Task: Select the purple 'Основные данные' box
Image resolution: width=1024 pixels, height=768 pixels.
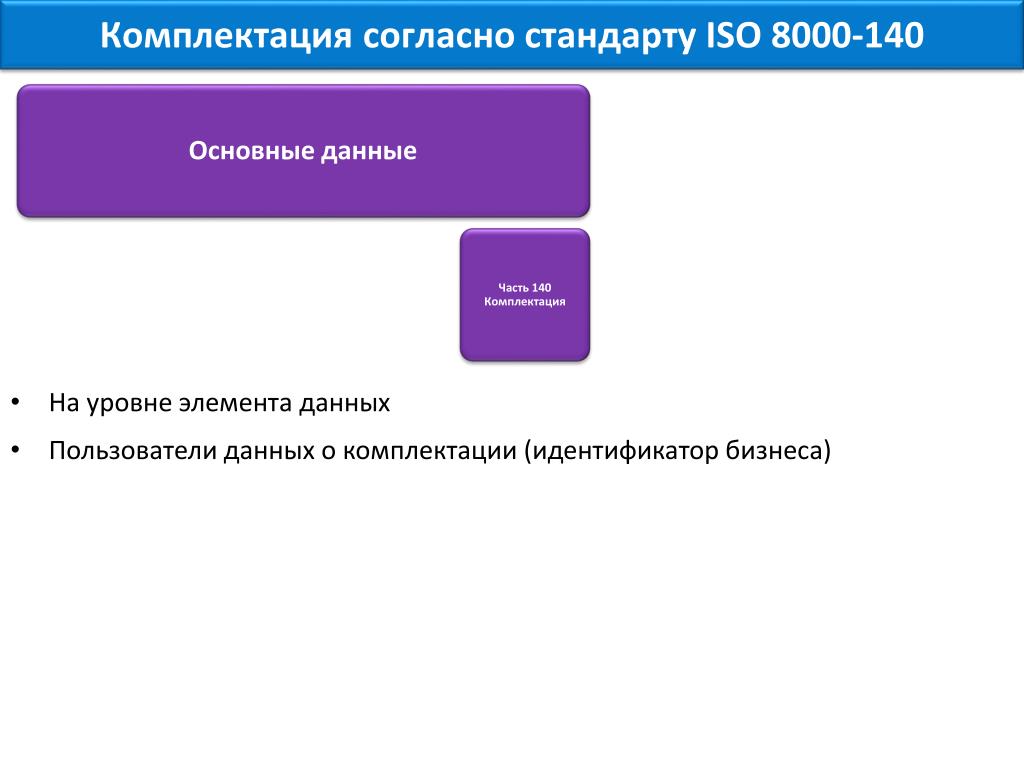Action: tap(303, 151)
